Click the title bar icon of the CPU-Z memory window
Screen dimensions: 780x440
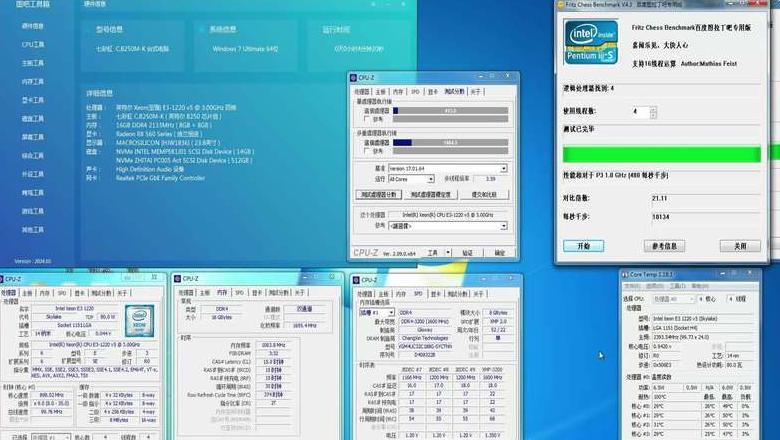coord(178,279)
